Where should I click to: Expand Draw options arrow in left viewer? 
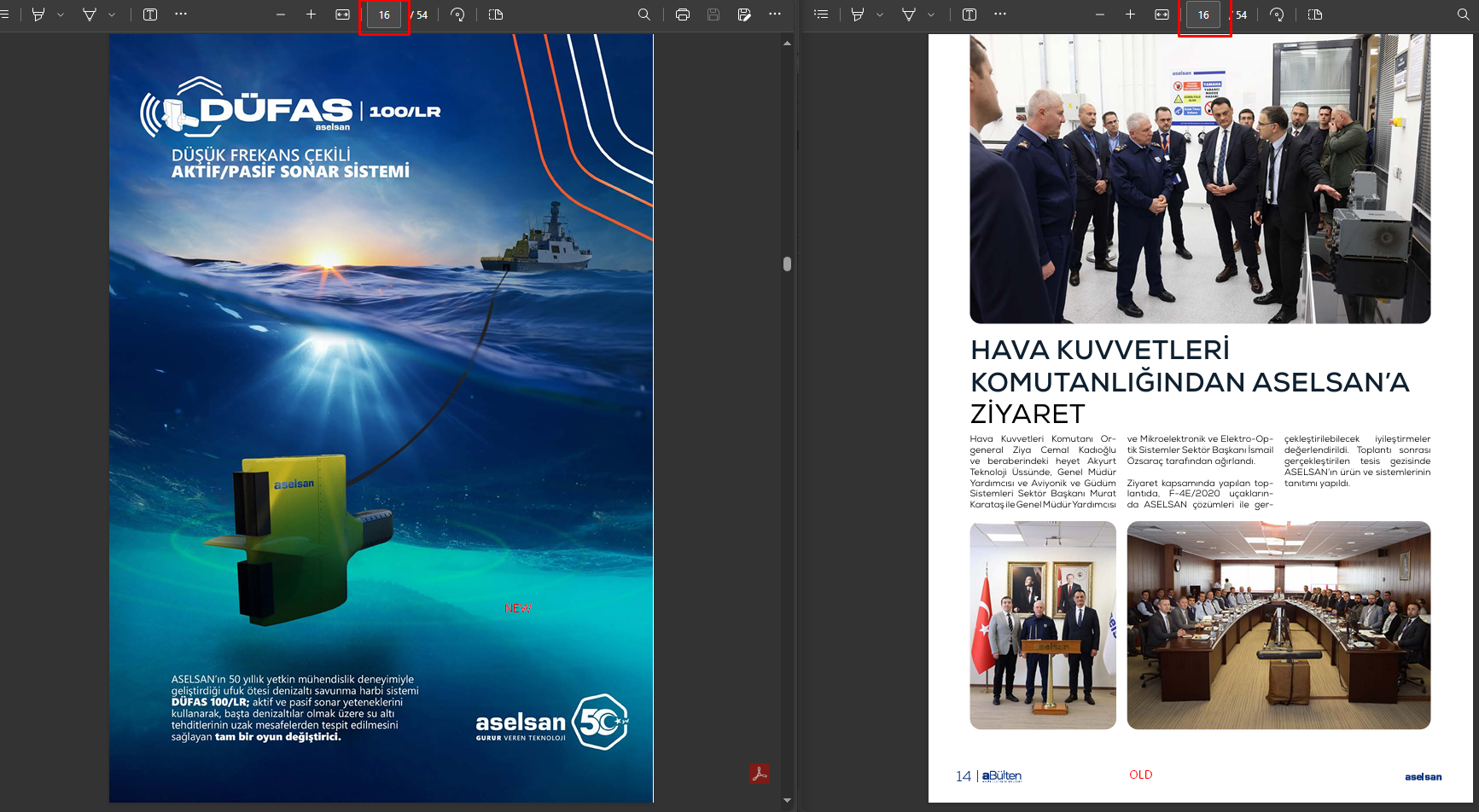pyautogui.click(x=112, y=14)
